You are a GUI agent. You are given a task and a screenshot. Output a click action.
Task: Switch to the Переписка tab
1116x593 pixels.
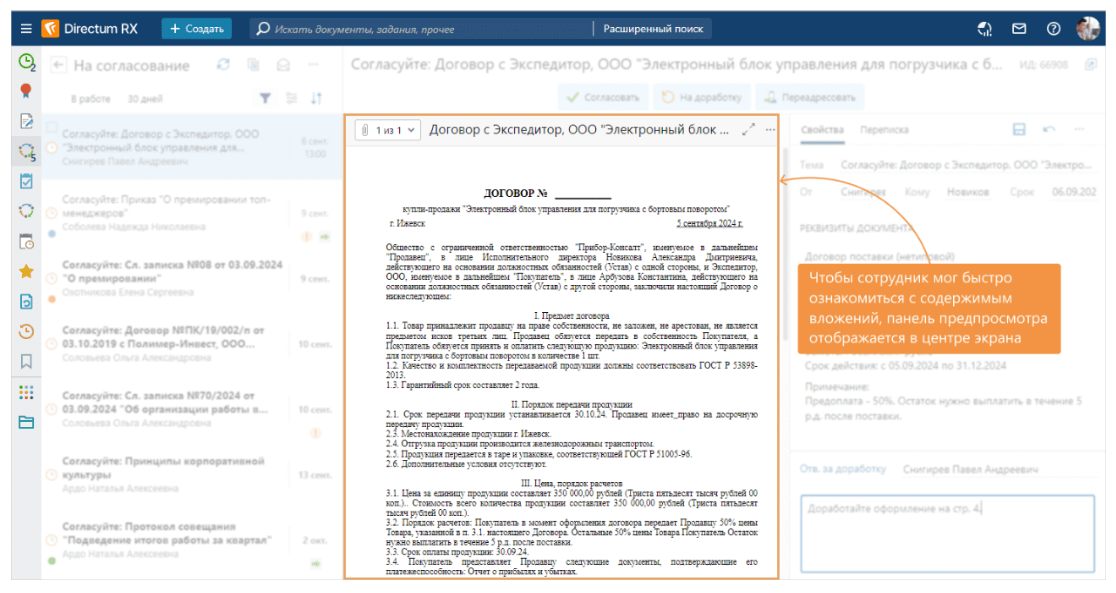pyautogui.click(x=884, y=130)
